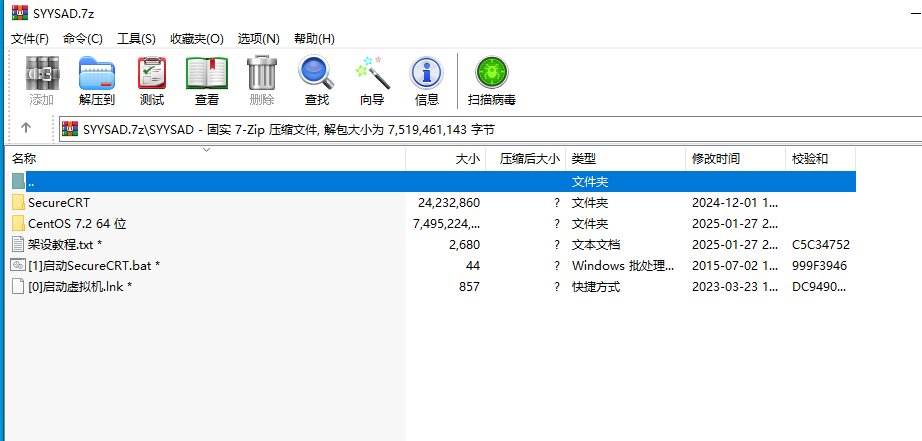This screenshot has height=441, width=922.
Task: Open the 工具(S) menu
Action: [x=136, y=39]
